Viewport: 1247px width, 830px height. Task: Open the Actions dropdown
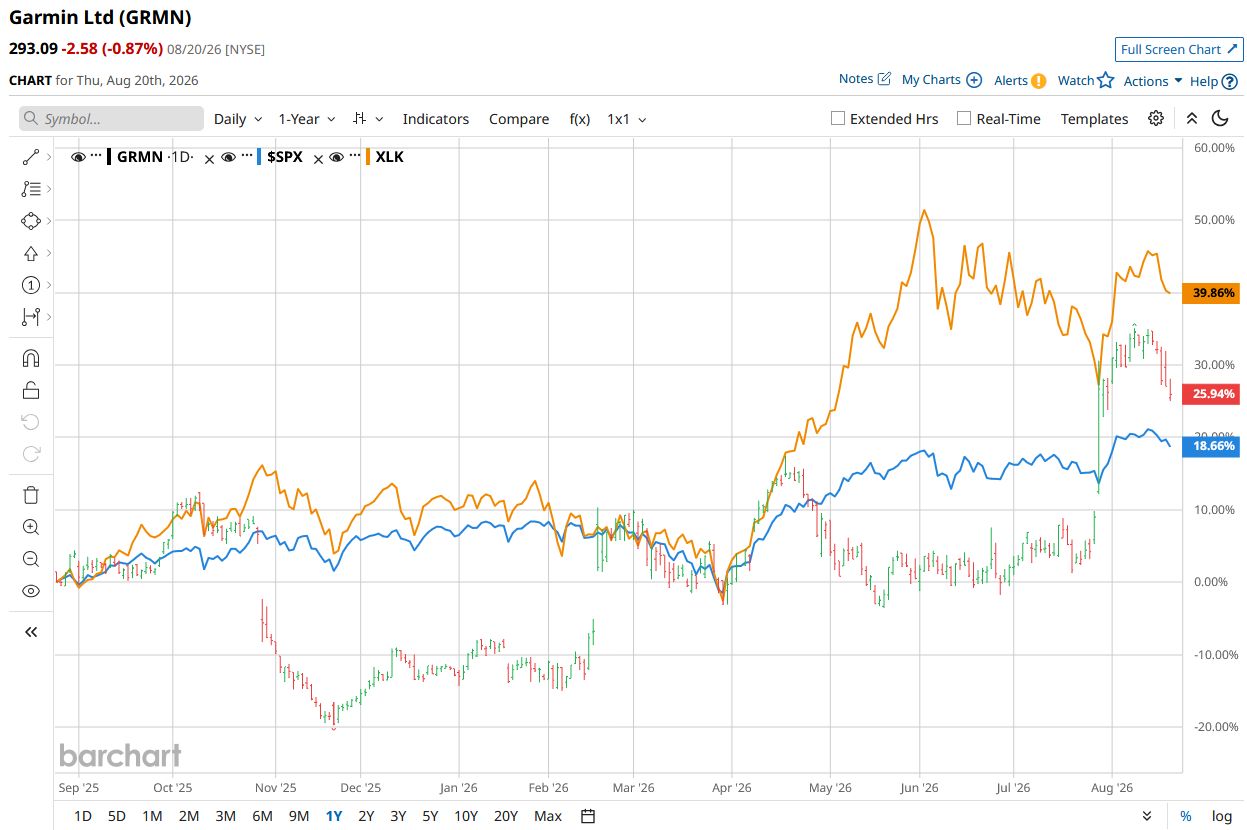1153,81
